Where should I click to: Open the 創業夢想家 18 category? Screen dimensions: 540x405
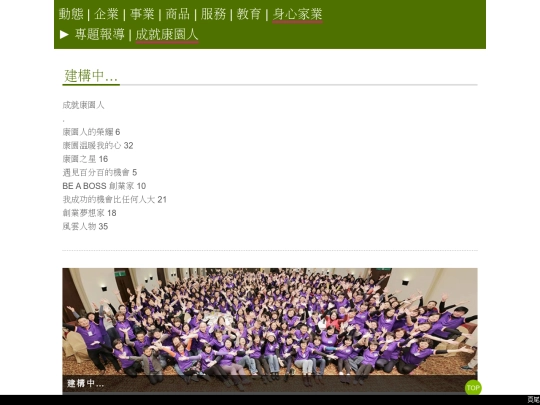point(89,213)
